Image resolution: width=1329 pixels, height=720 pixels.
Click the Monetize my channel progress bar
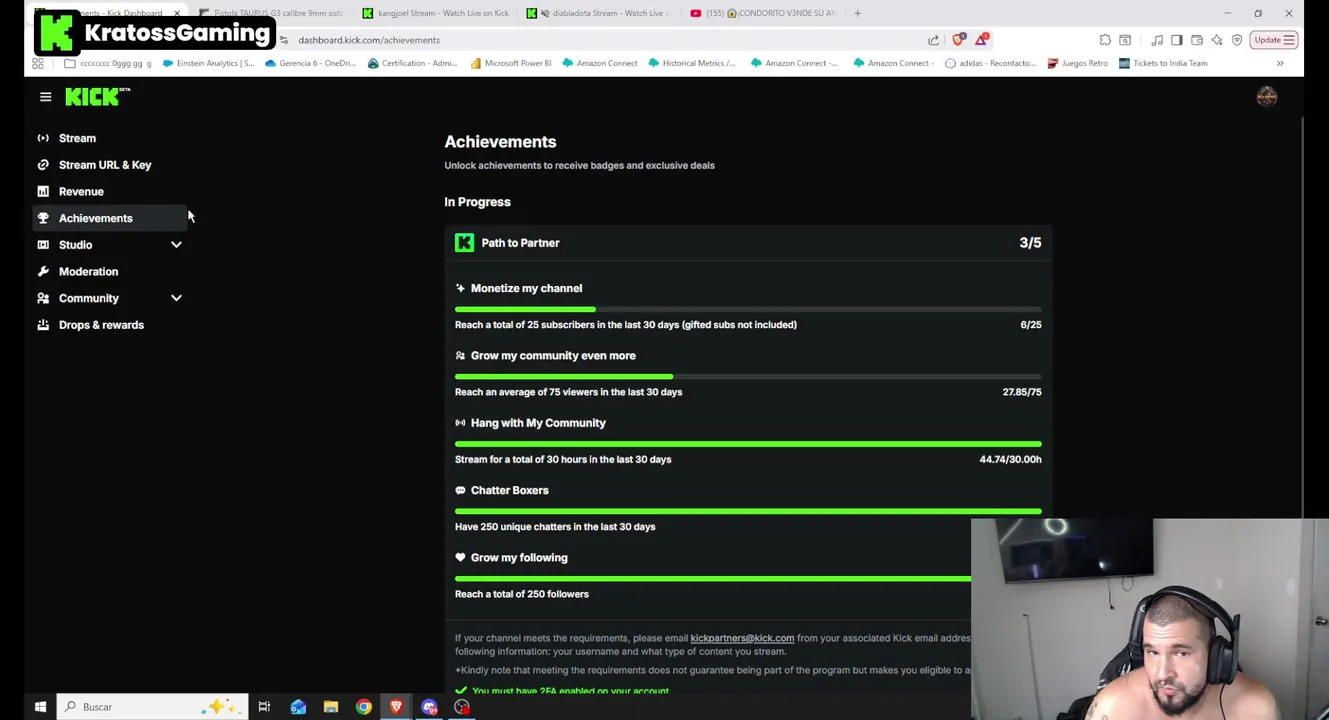748,310
